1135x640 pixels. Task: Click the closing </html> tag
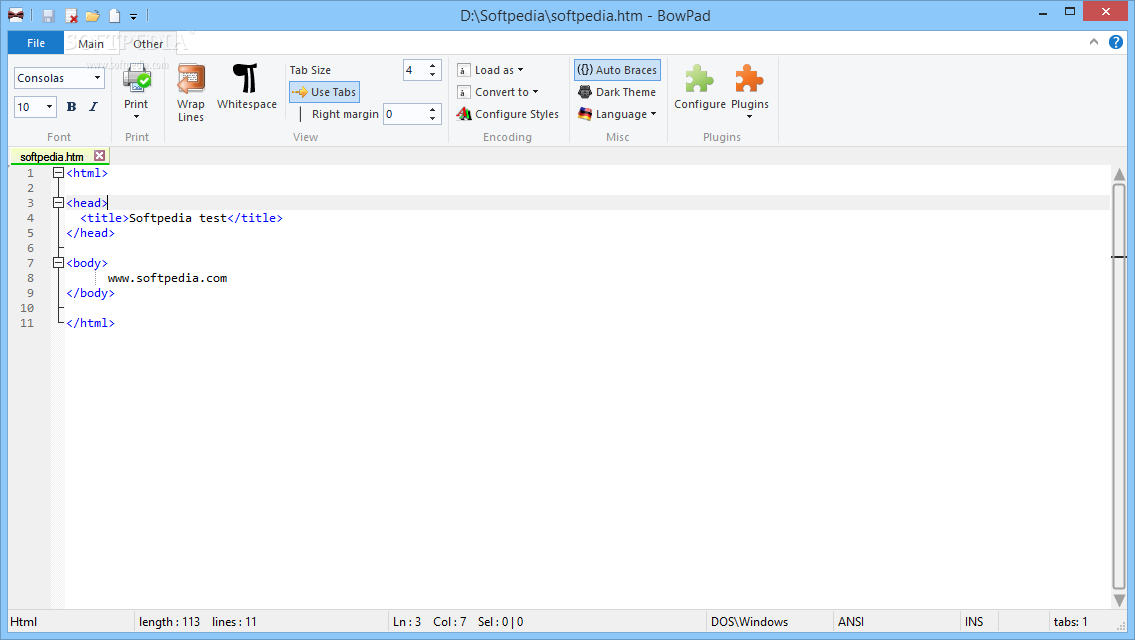(90, 323)
